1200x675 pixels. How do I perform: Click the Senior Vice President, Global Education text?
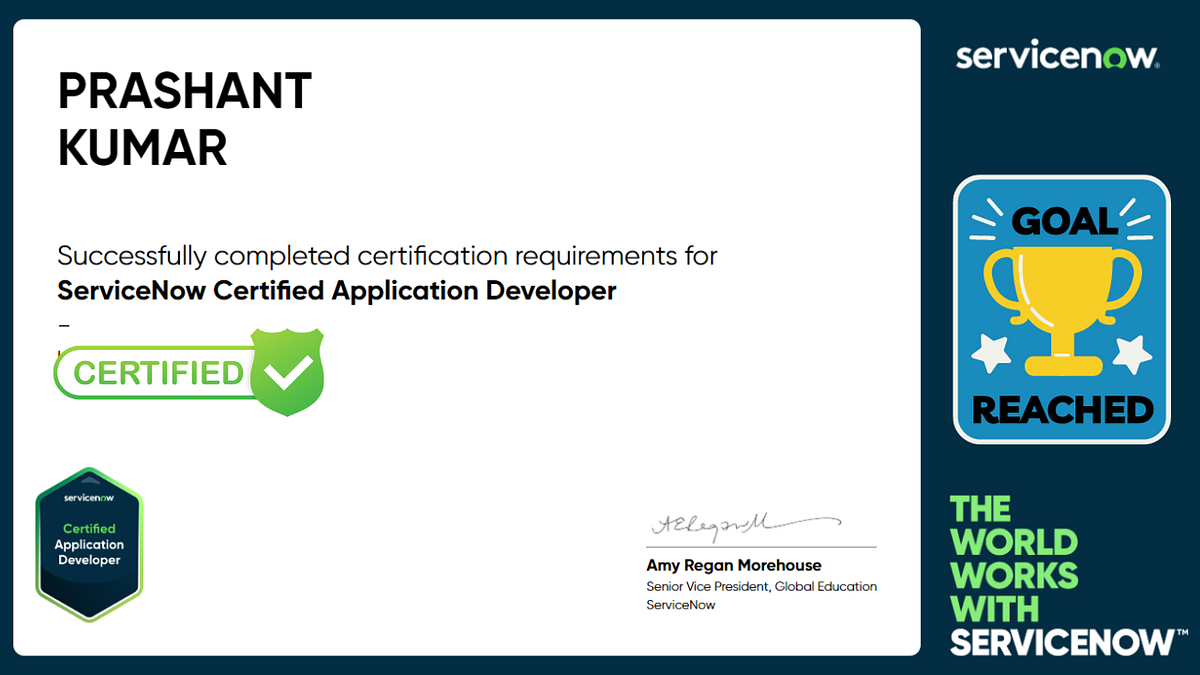pyautogui.click(x=760, y=586)
